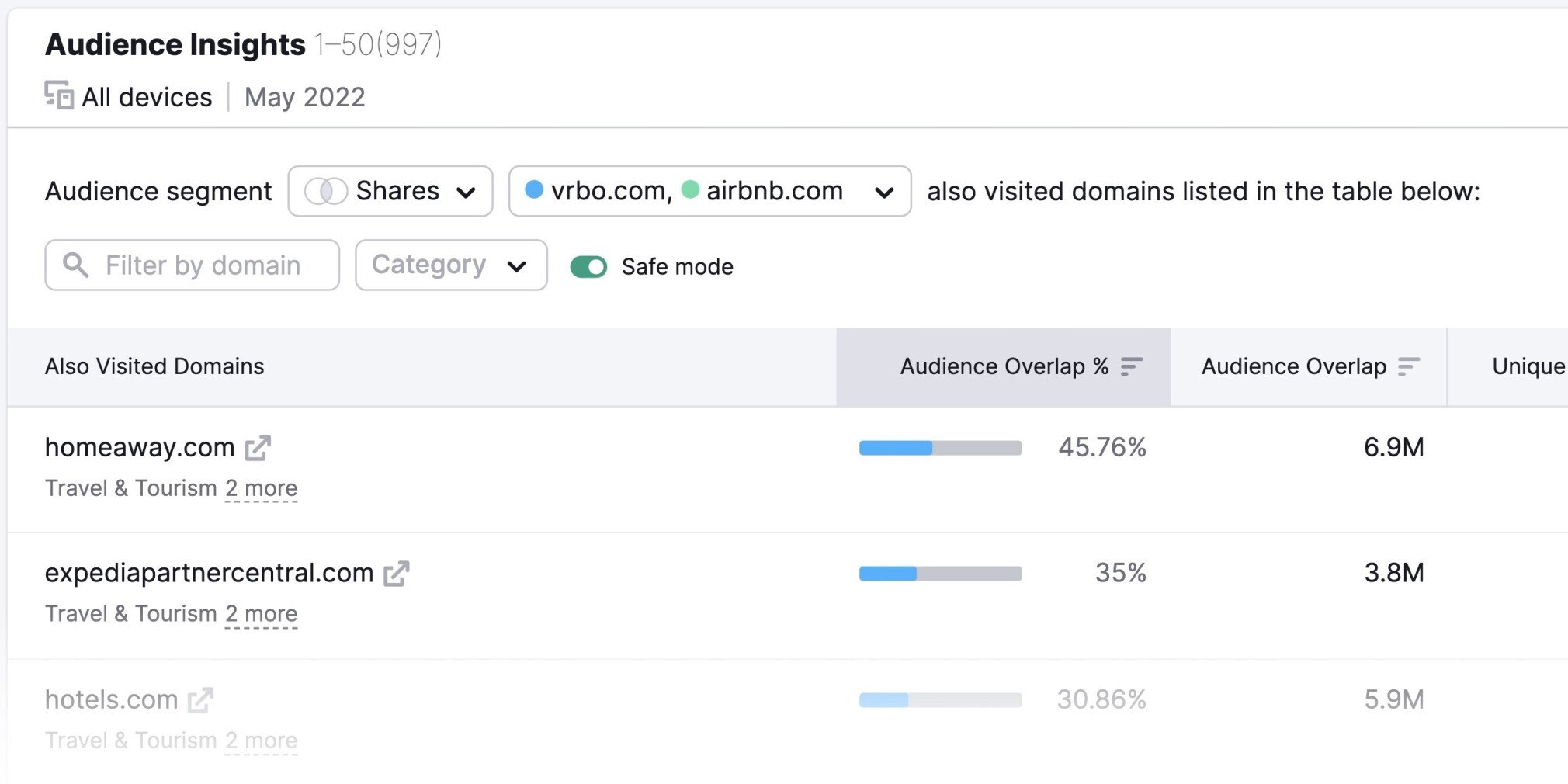Screen dimensions: 1568x784
Task: Open homeaway.com external link icon
Action: pos(258,448)
